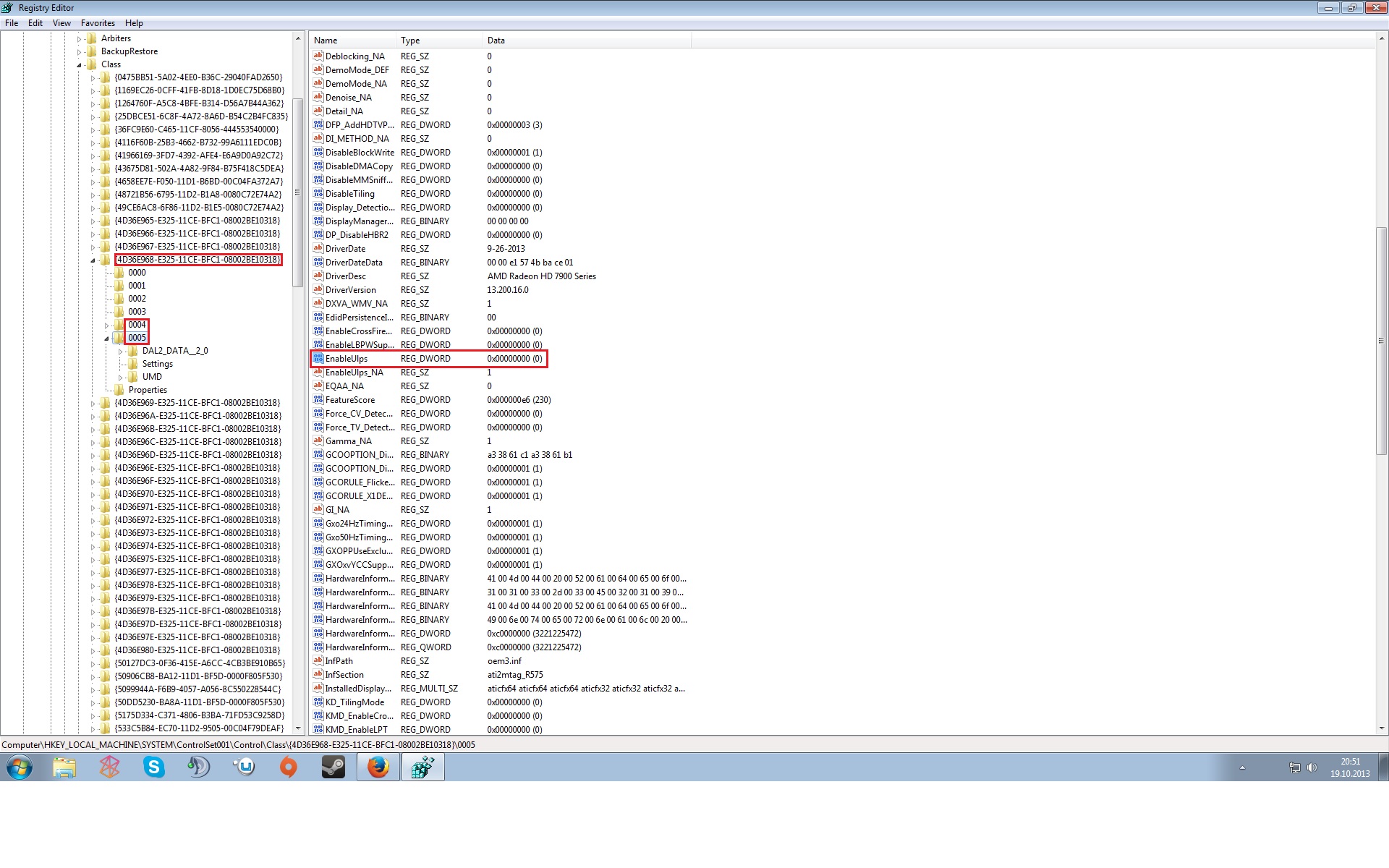Viewport: 1389px width, 868px height.
Task: Select the DP_DisableHBR2 value row
Action: coord(501,235)
